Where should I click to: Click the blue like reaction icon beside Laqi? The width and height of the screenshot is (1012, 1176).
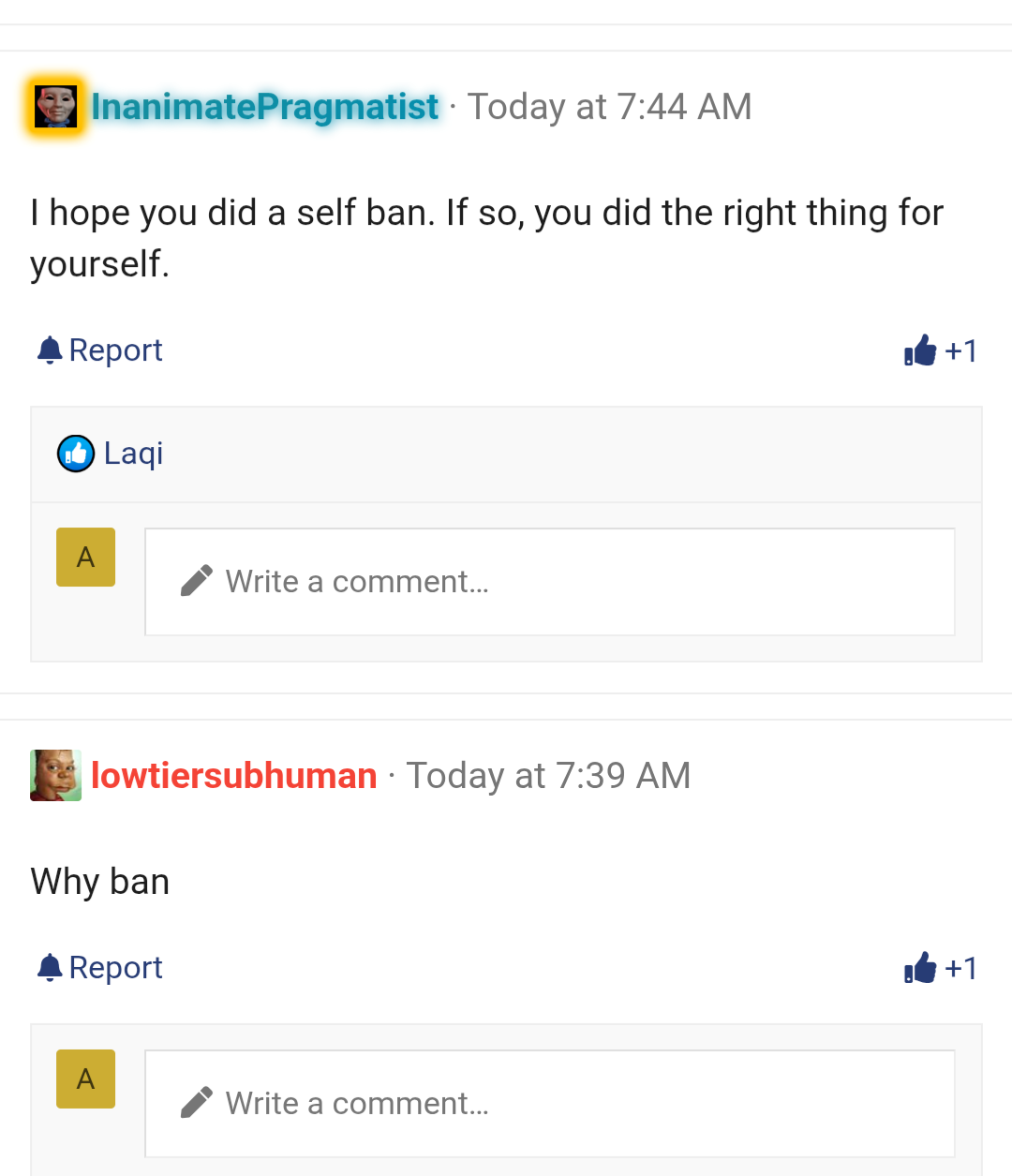coord(76,454)
